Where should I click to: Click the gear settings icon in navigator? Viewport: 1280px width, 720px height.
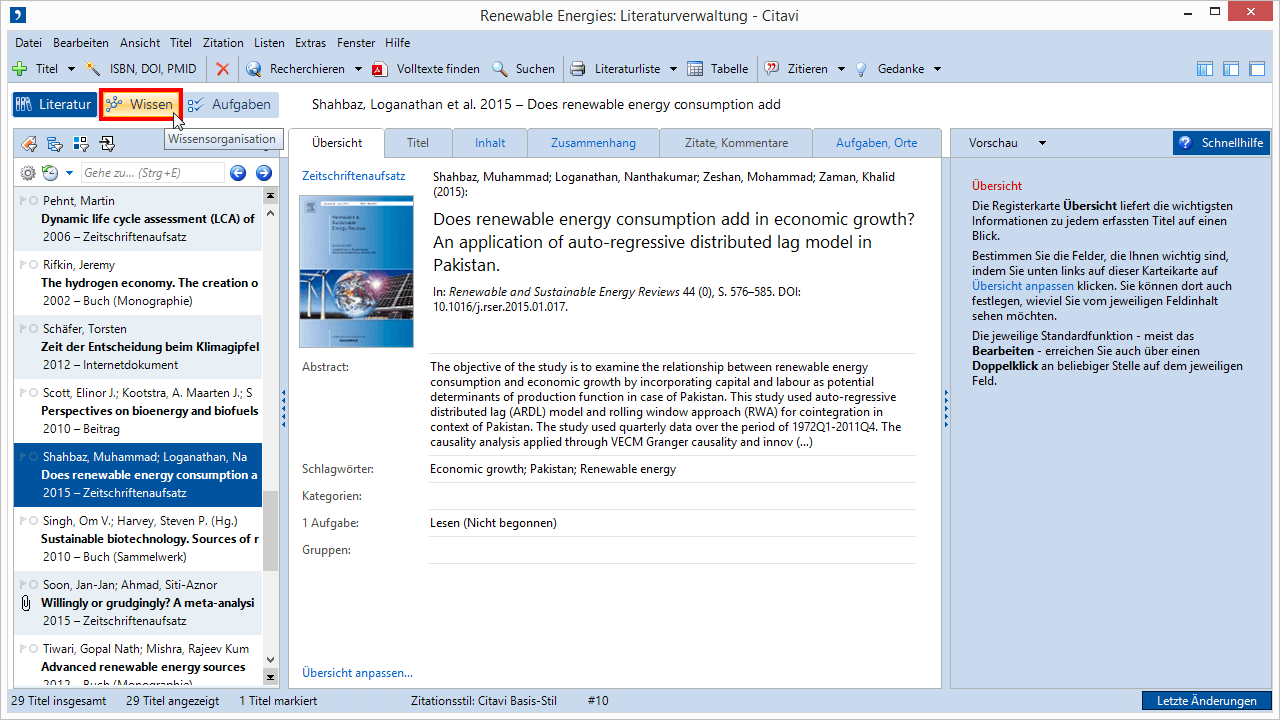click(x=28, y=173)
